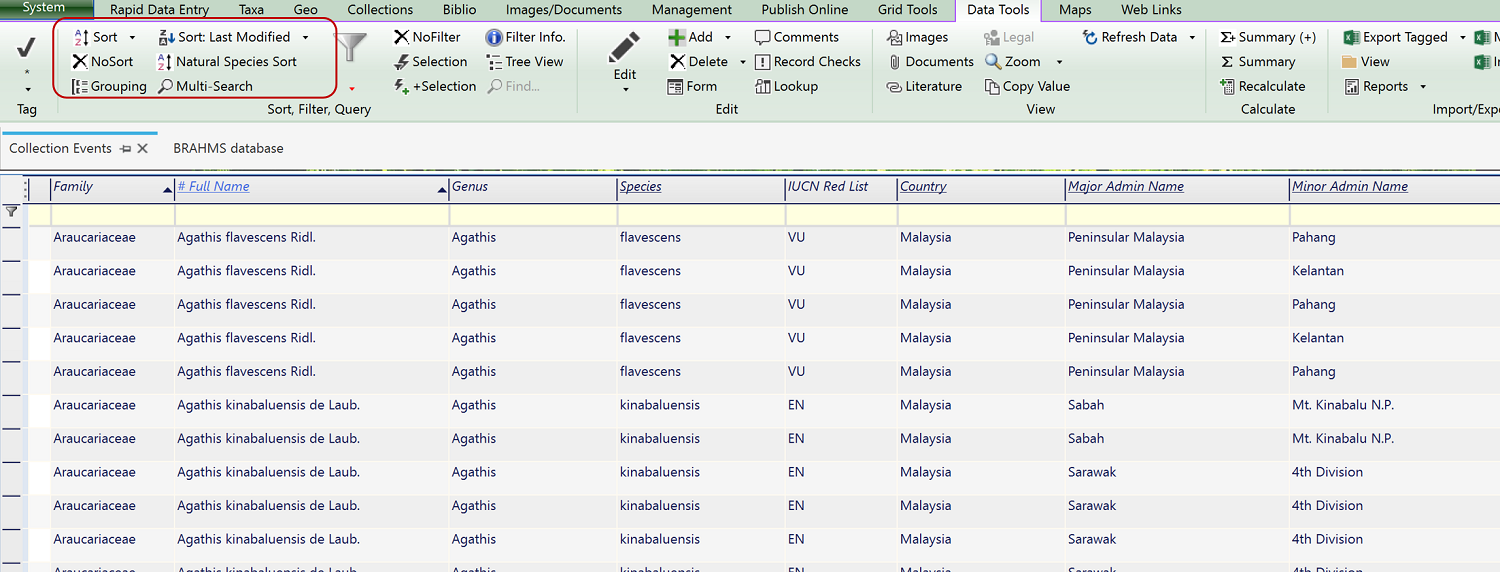
Task: Expand the Add dropdown arrow
Action: 728,37
